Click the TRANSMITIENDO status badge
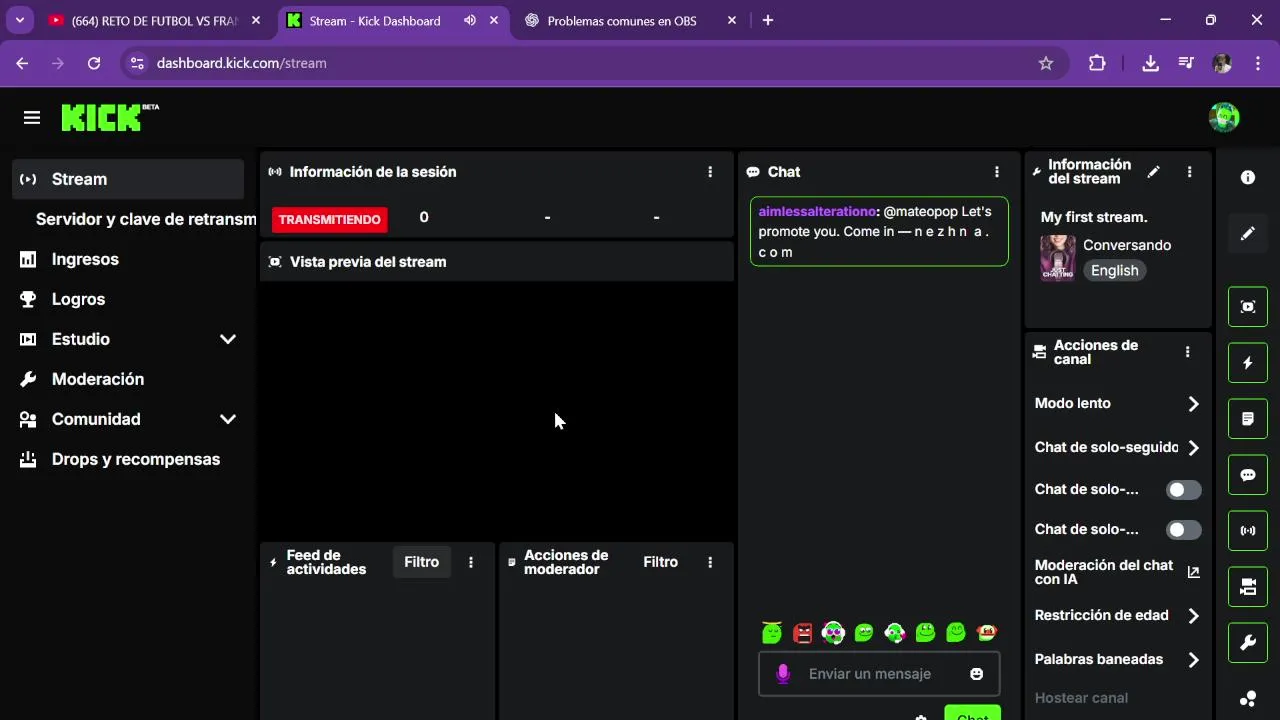1280x720 pixels. [329, 219]
